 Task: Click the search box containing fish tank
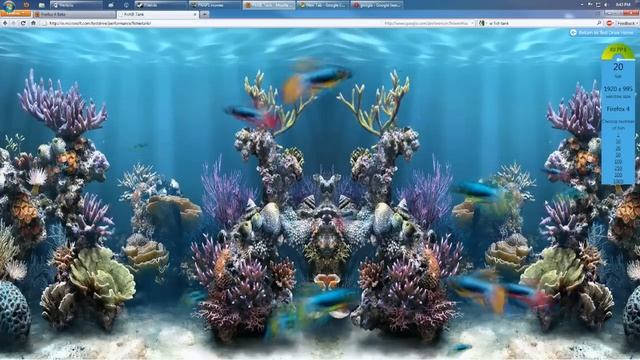pos(541,23)
